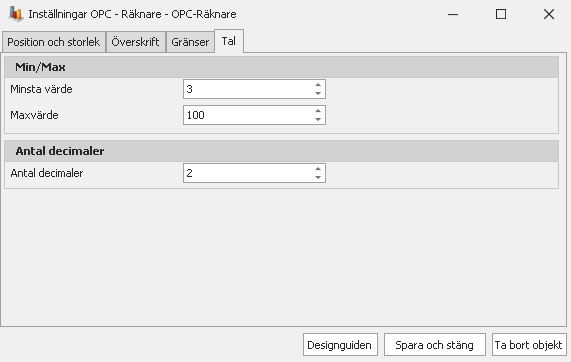Viewport: 571px width, 362px height.
Task: Increase Maxvärde with up arrow
Action: [318, 111]
